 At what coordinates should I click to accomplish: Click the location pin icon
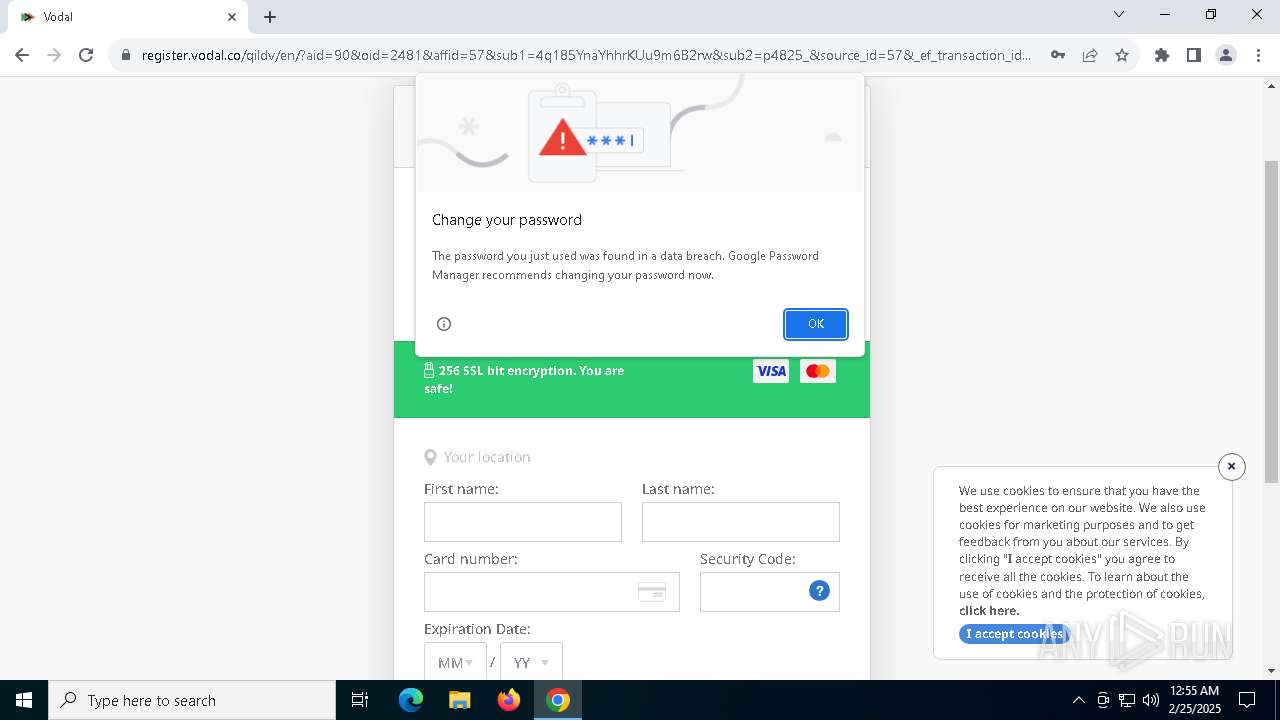point(430,457)
